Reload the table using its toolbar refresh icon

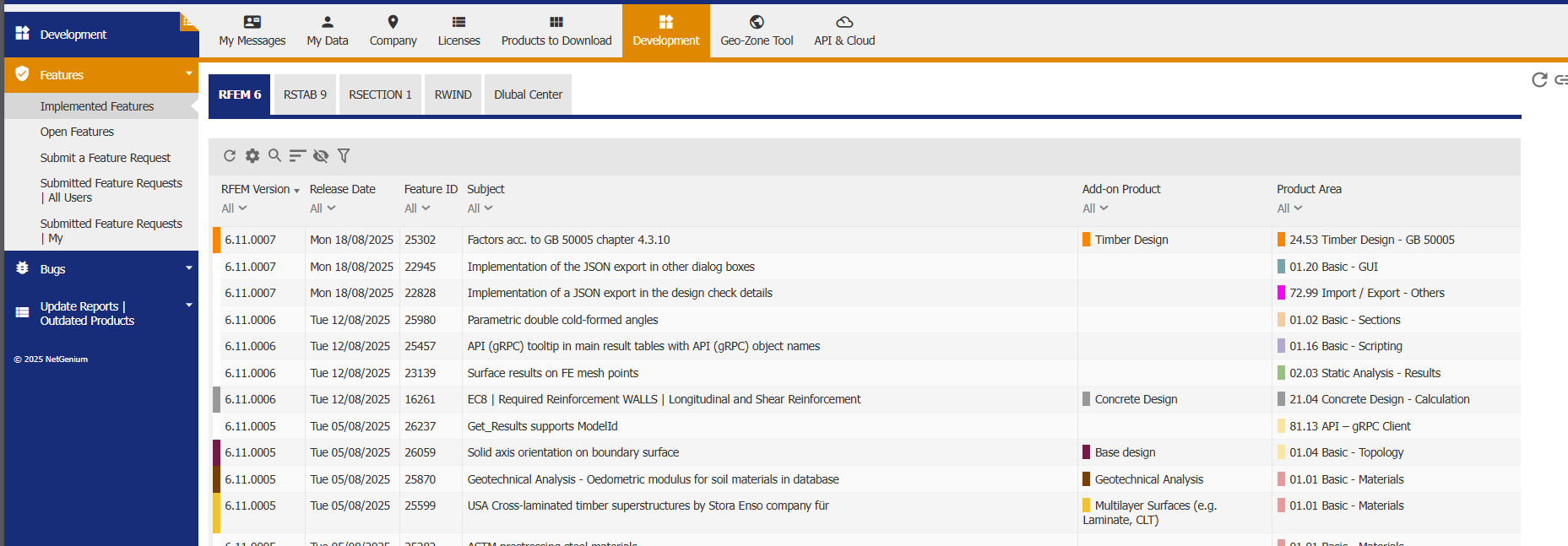point(230,155)
